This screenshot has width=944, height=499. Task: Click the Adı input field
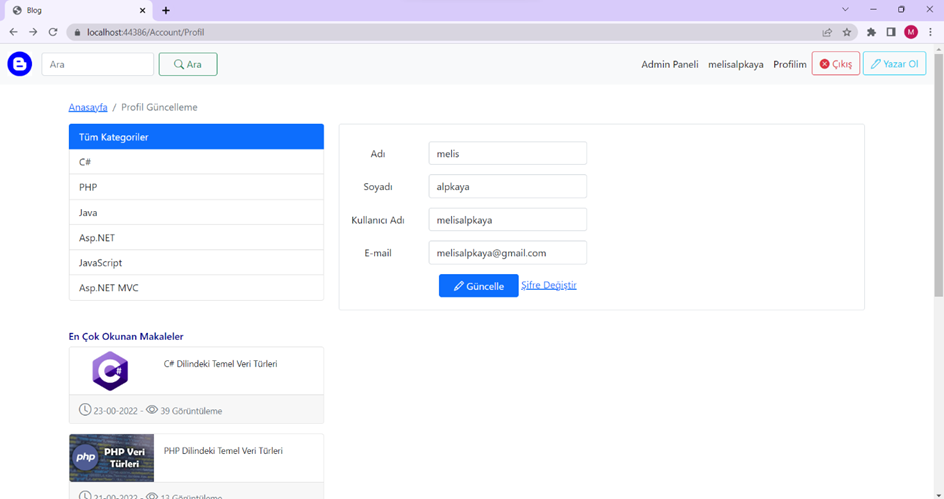click(x=508, y=153)
